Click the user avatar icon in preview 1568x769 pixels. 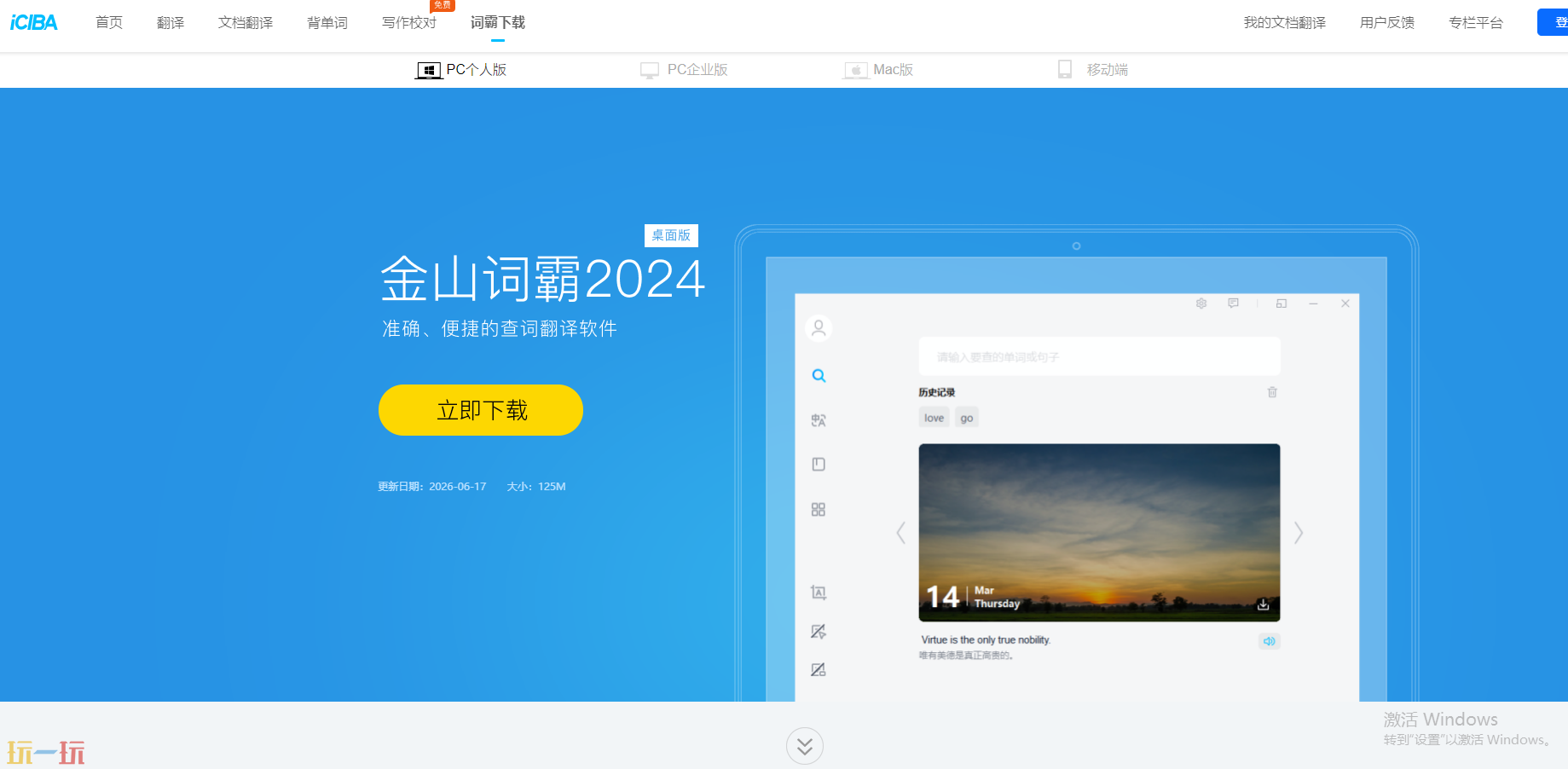(x=819, y=328)
